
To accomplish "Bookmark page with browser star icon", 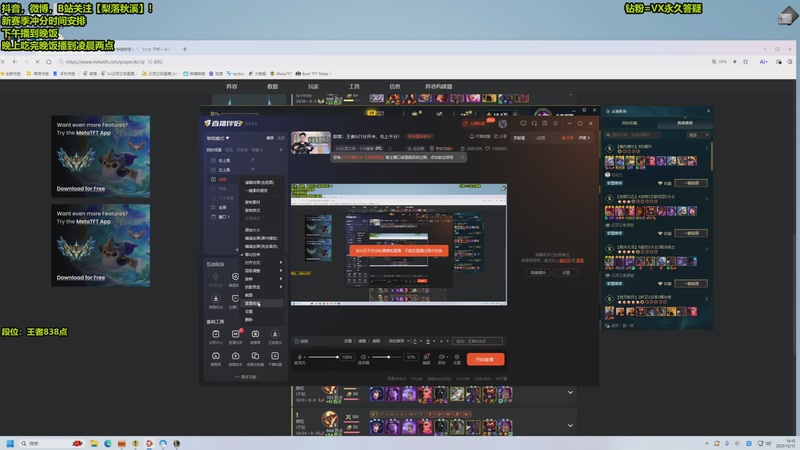I will click(745, 62).
